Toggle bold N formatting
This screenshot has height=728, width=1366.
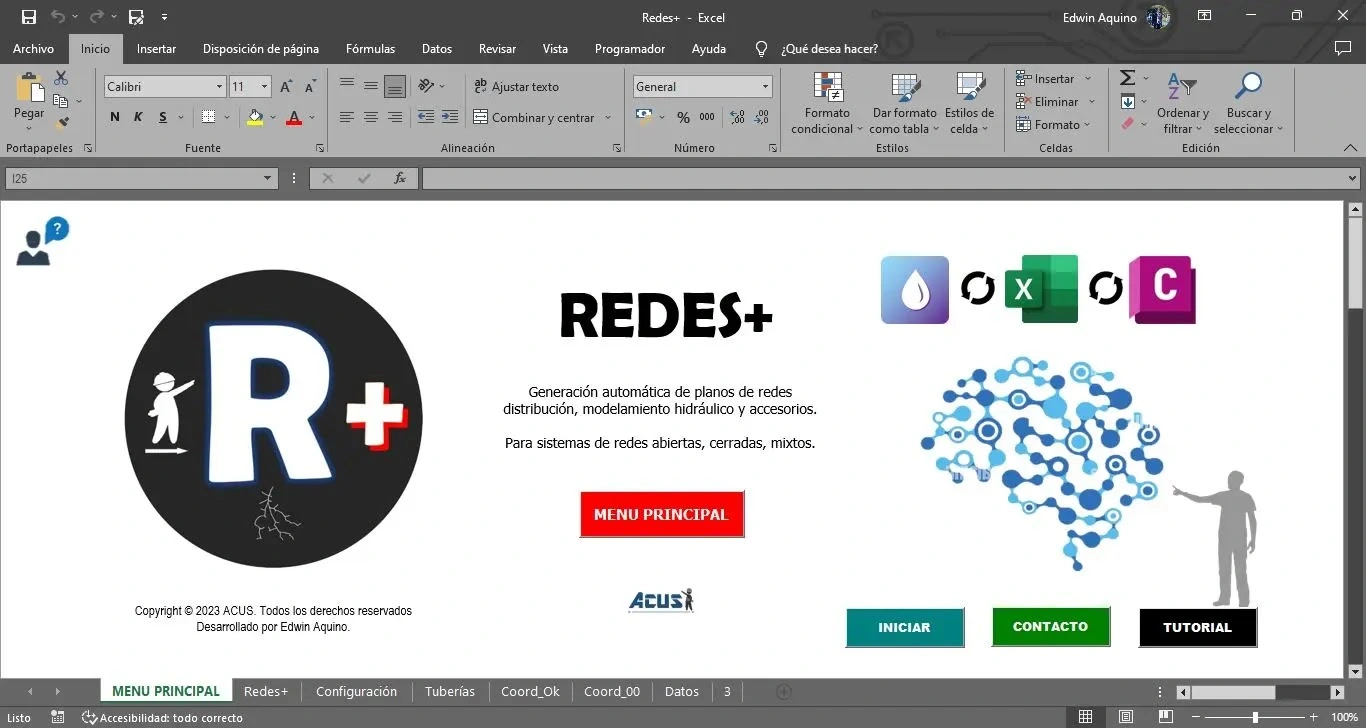pos(115,117)
